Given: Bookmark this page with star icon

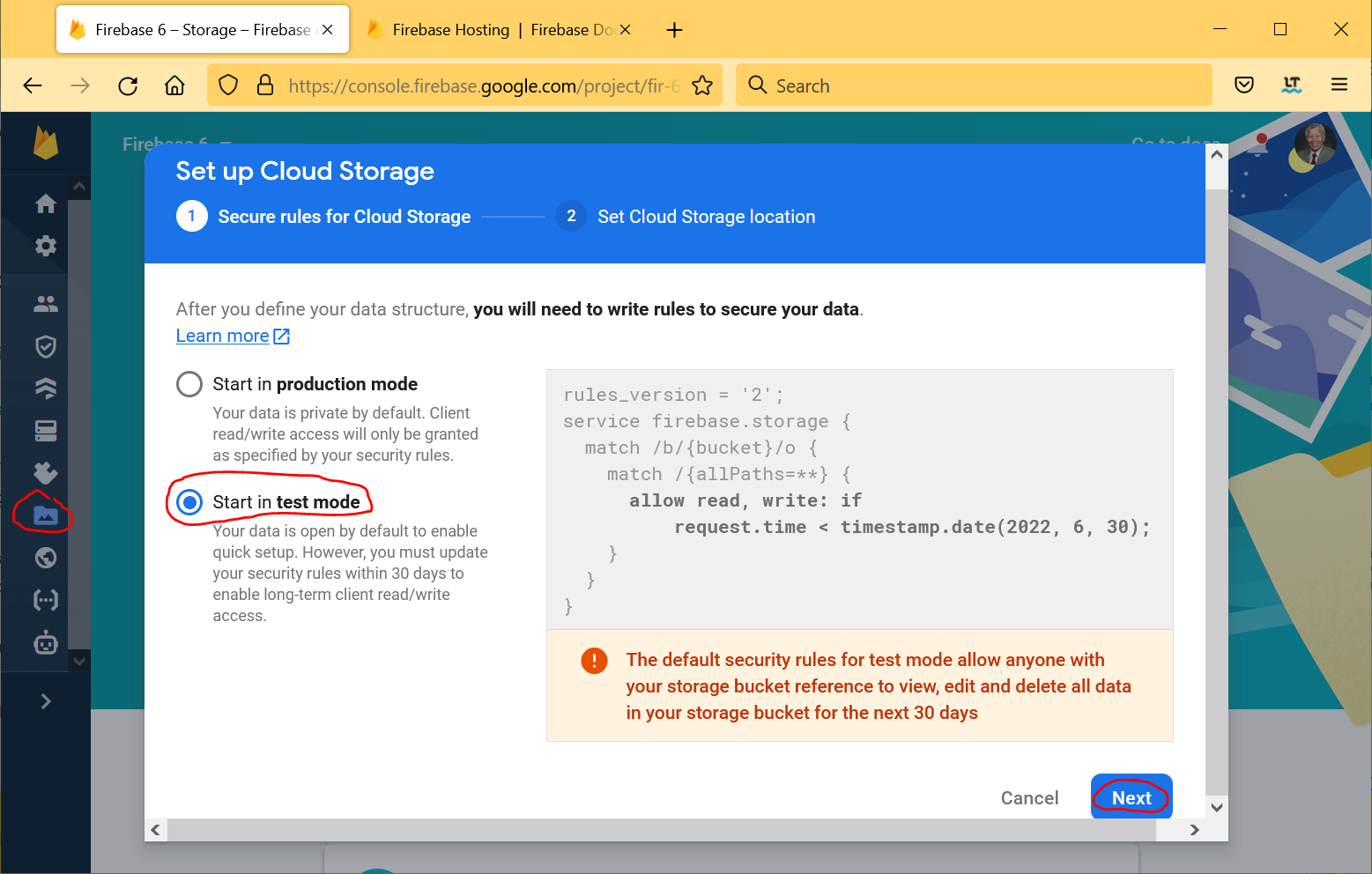Looking at the screenshot, I should [702, 85].
